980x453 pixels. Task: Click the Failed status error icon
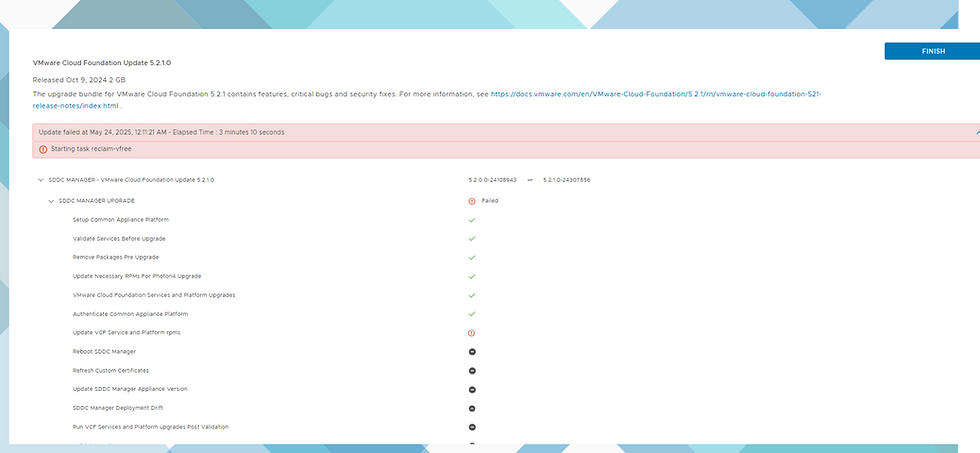point(472,201)
